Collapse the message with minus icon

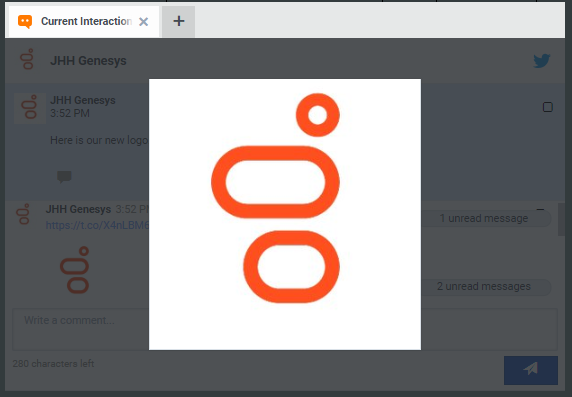point(540,209)
